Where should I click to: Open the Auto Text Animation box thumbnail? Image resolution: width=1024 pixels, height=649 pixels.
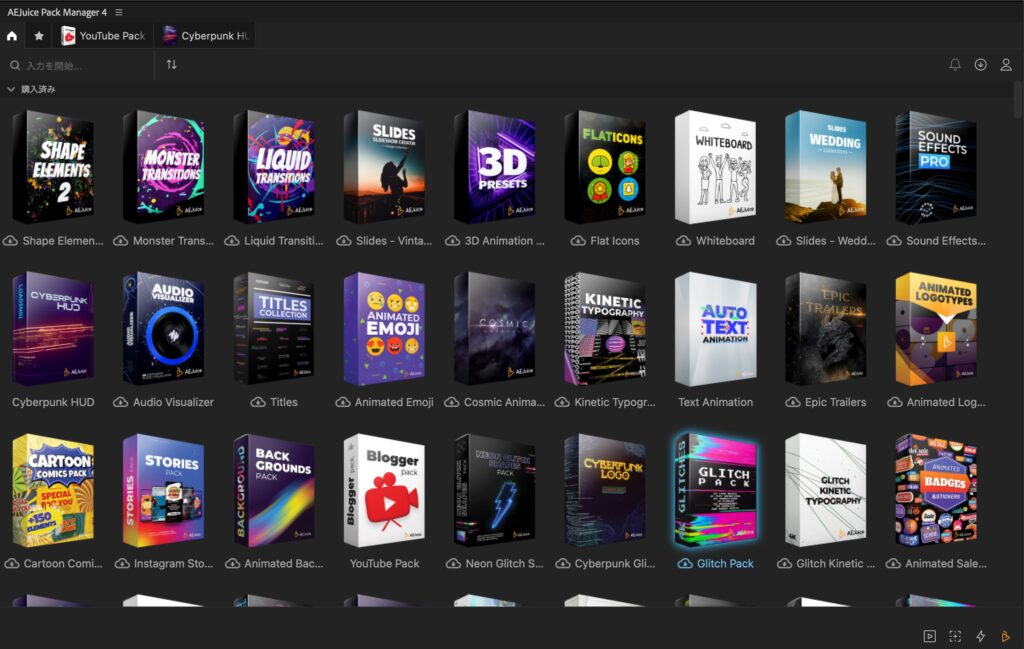coord(715,328)
